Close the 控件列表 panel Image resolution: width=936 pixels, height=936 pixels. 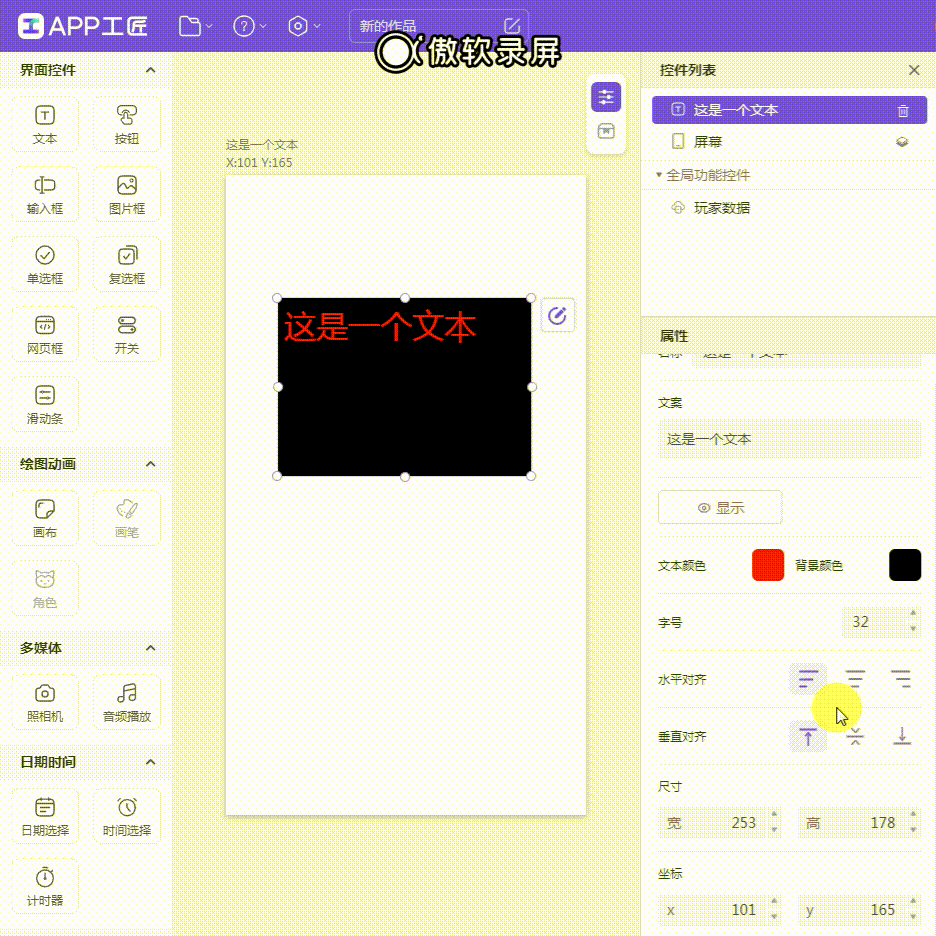tap(913, 70)
